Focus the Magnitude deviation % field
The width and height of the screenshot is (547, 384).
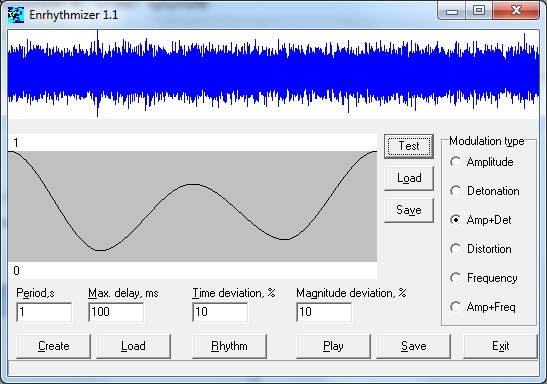tap(324, 312)
